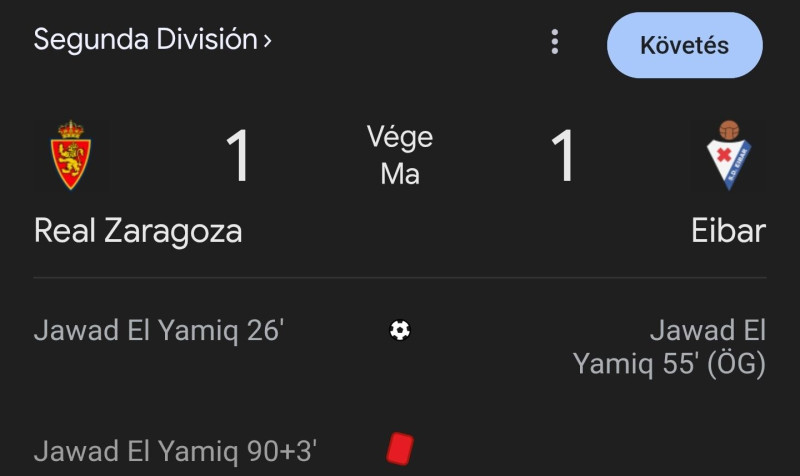Select Real Zaragoza's score of 1

coord(237,156)
